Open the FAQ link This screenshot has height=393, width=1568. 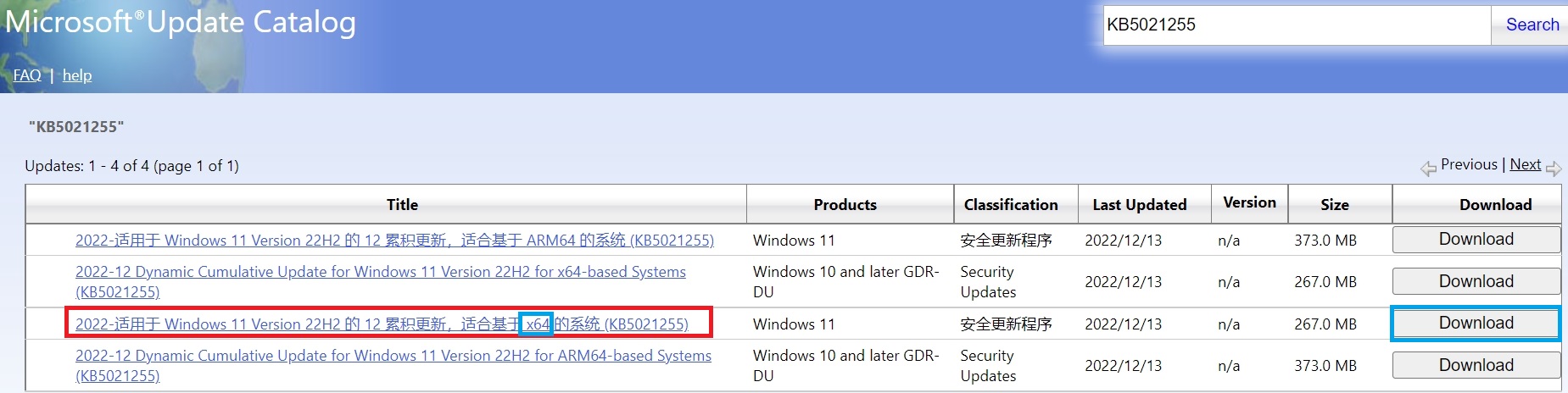point(27,75)
